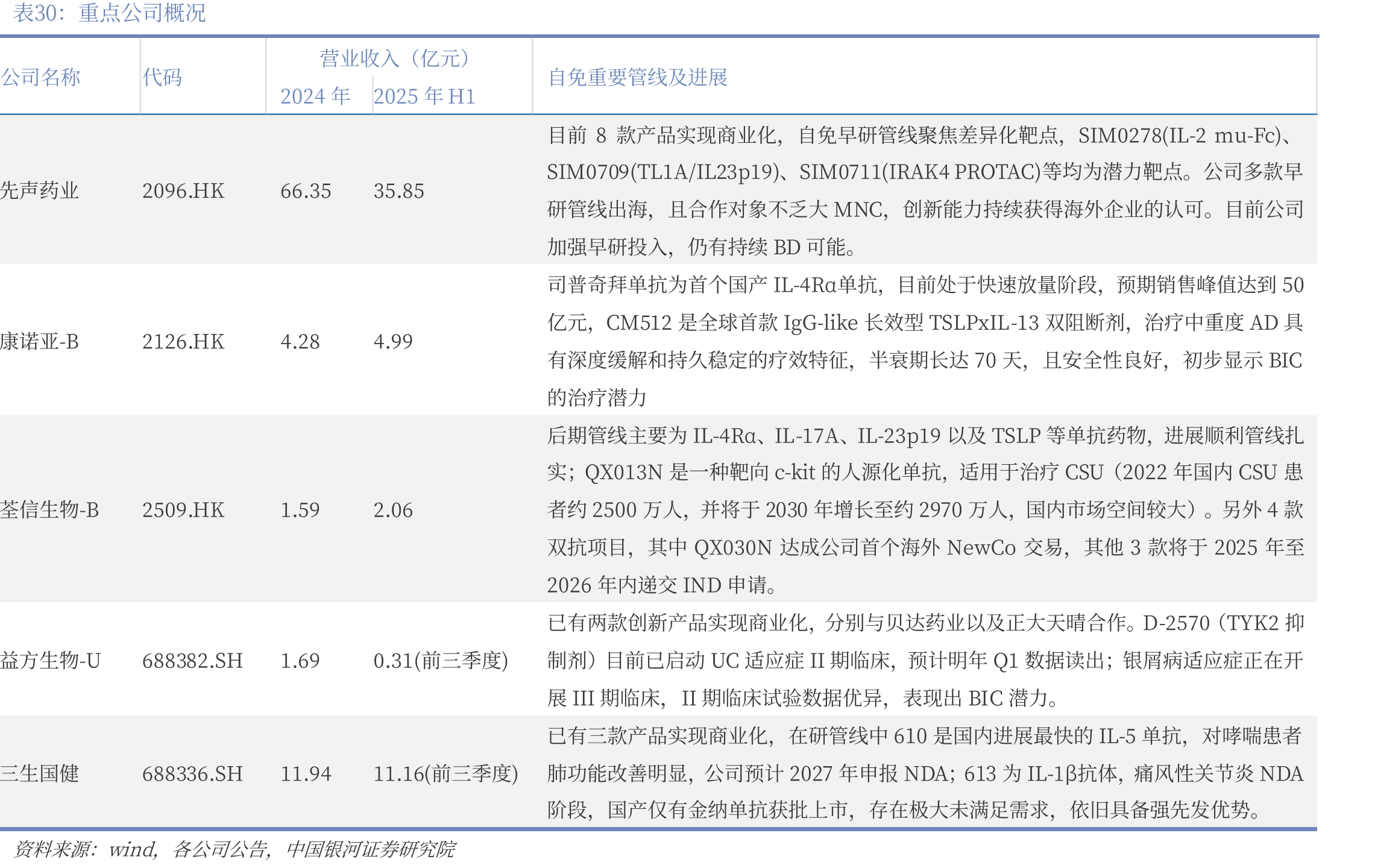
Task: Click revenue value 11.94
Action: (x=306, y=773)
